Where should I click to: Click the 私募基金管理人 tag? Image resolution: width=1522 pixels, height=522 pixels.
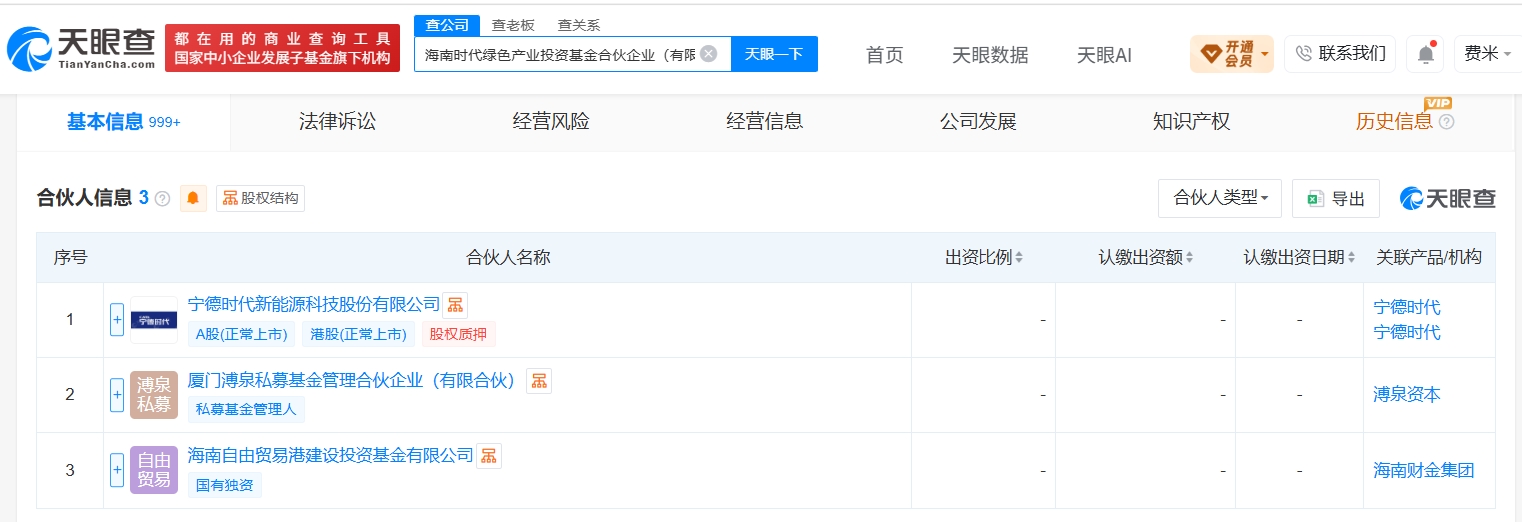[x=246, y=409]
